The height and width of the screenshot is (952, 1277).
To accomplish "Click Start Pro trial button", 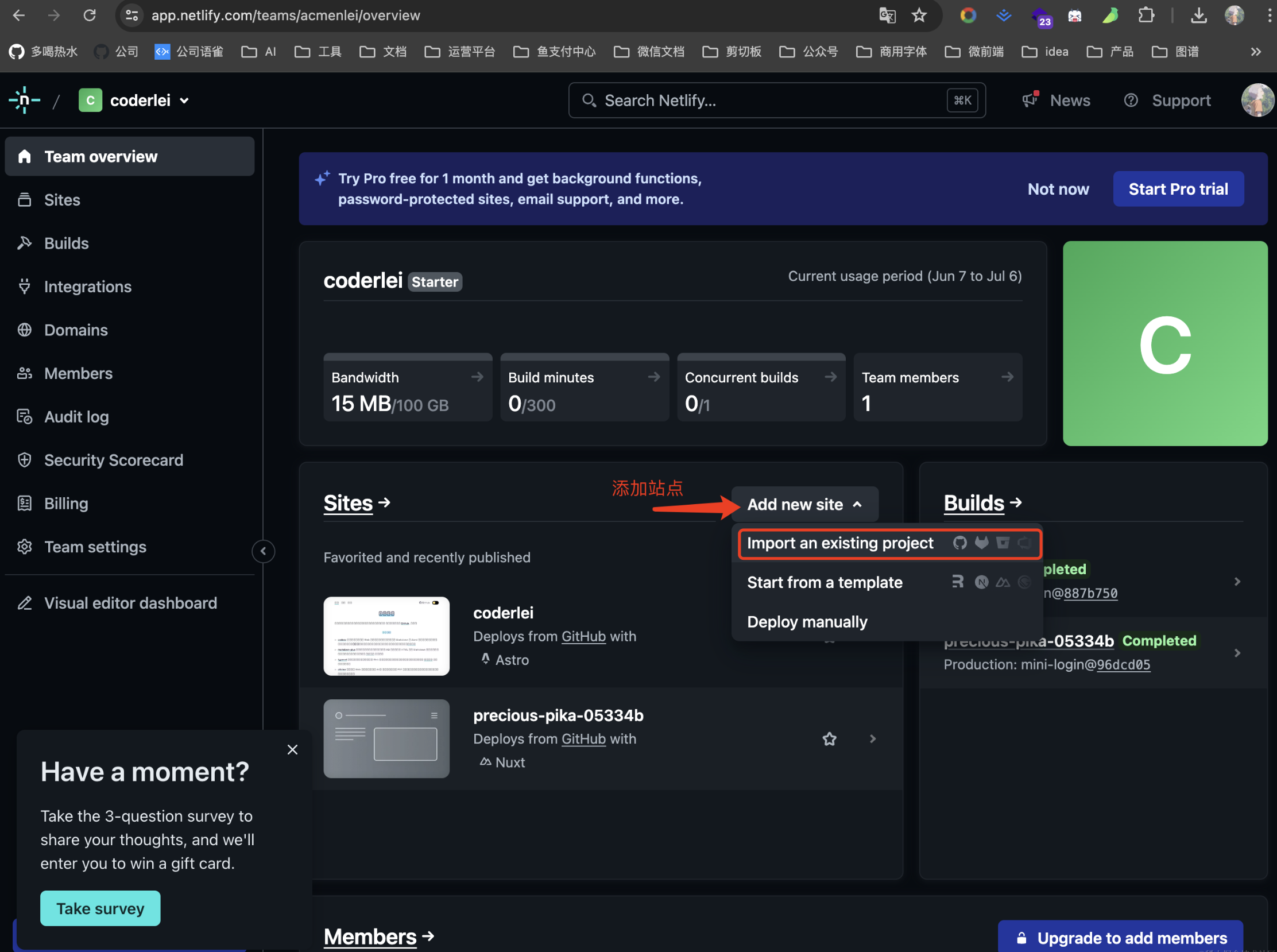I will [1178, 189].
